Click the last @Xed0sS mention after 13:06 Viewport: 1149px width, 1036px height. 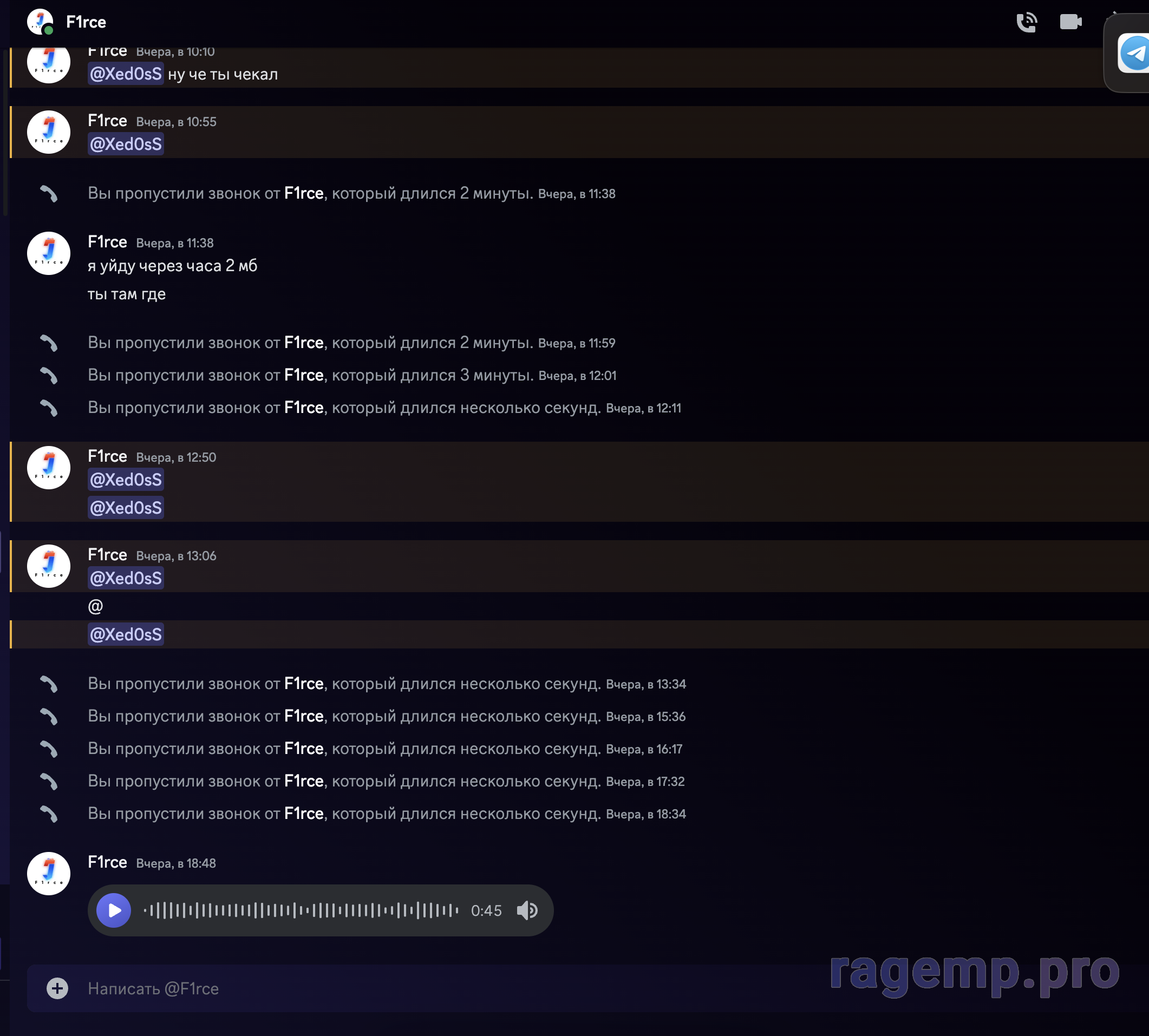tap(126, 634)
